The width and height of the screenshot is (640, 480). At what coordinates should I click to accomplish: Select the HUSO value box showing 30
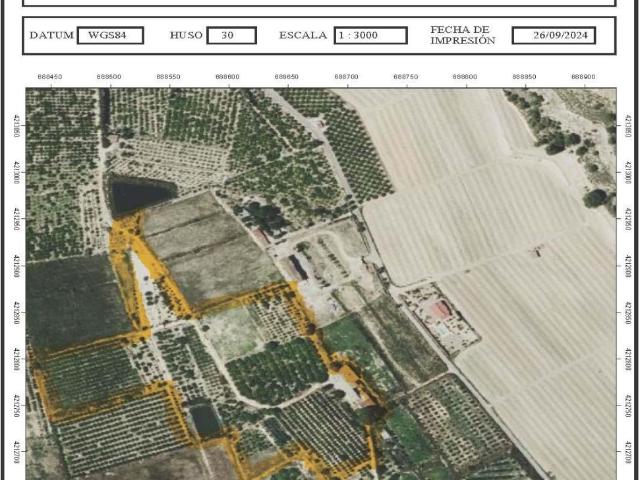tap(231, 36)
